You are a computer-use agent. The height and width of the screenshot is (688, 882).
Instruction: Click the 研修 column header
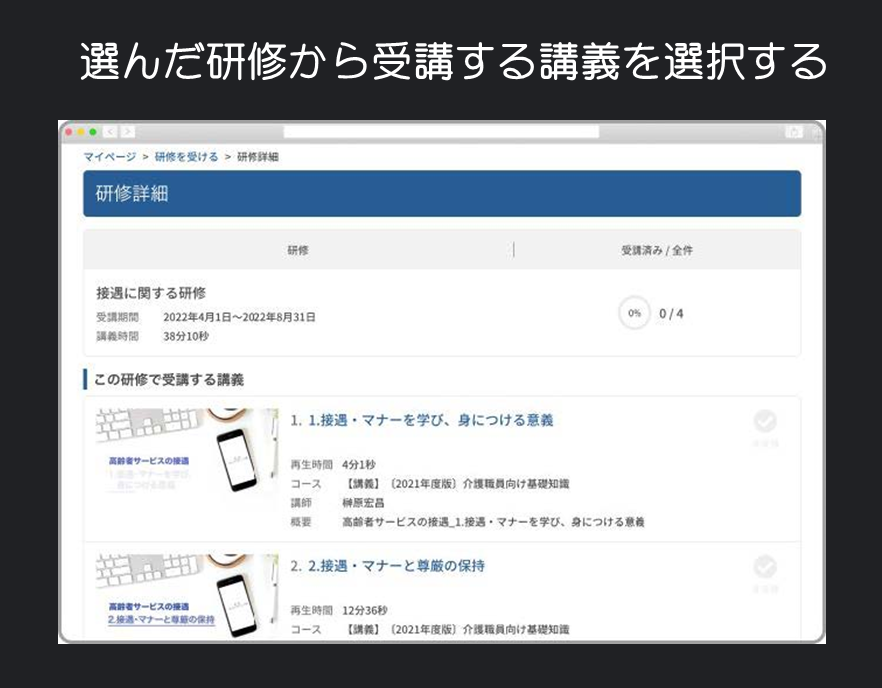(298, 250)
